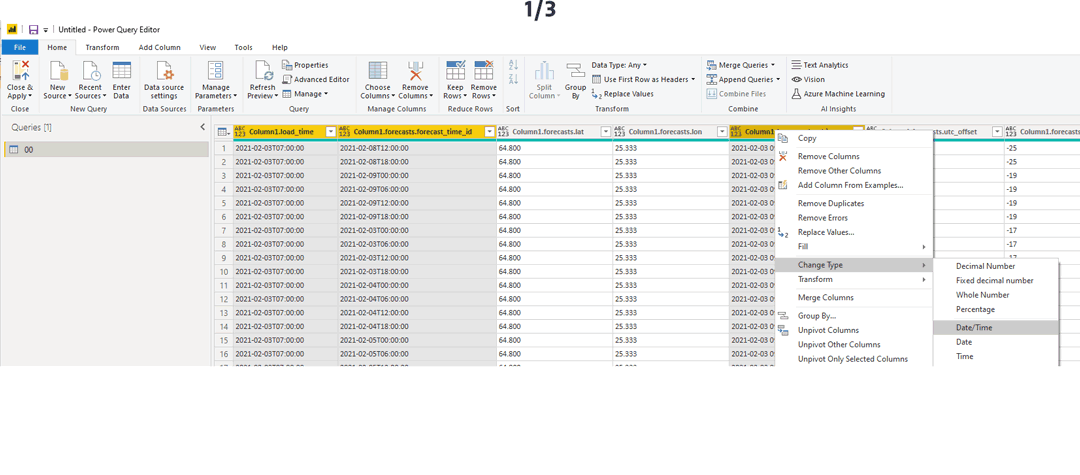The height and width of the screenshot is (475, 1080).
Task: Open filter dropdown for Column1.forecasts.lat
Action: [x=605, y=131]
